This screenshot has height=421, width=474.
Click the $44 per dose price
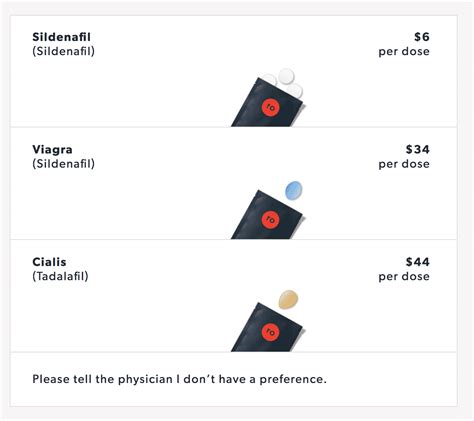point(404,269)
